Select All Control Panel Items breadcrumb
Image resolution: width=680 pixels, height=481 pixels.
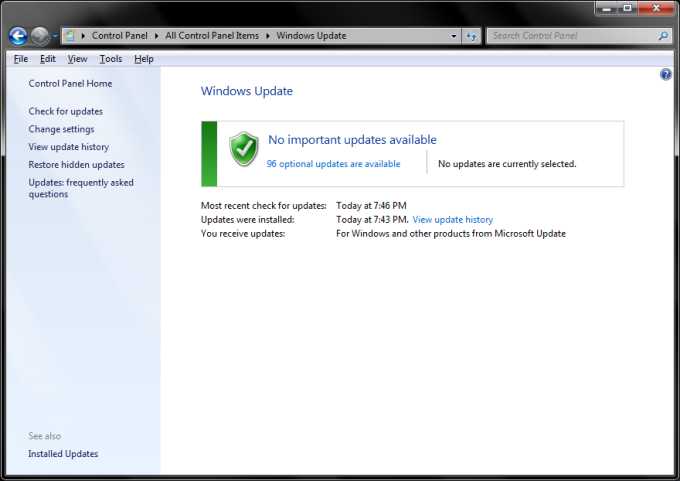click(212, 36)
